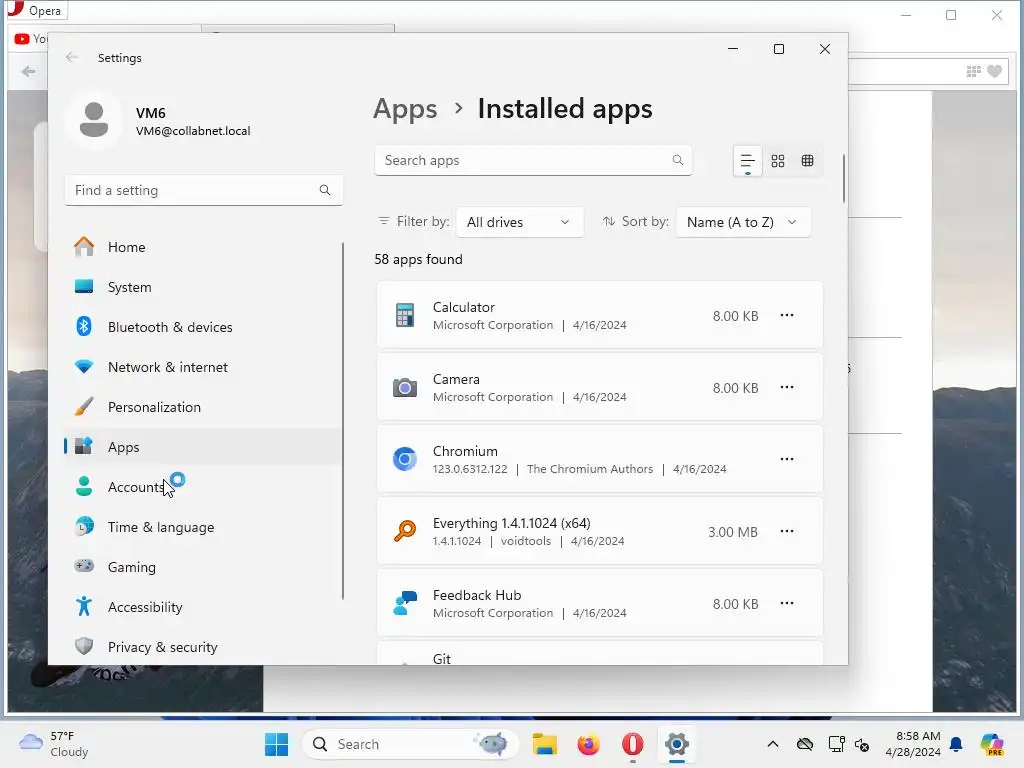
Task: Click the VM6 user profile picture
Action: [x=94, y=120]
